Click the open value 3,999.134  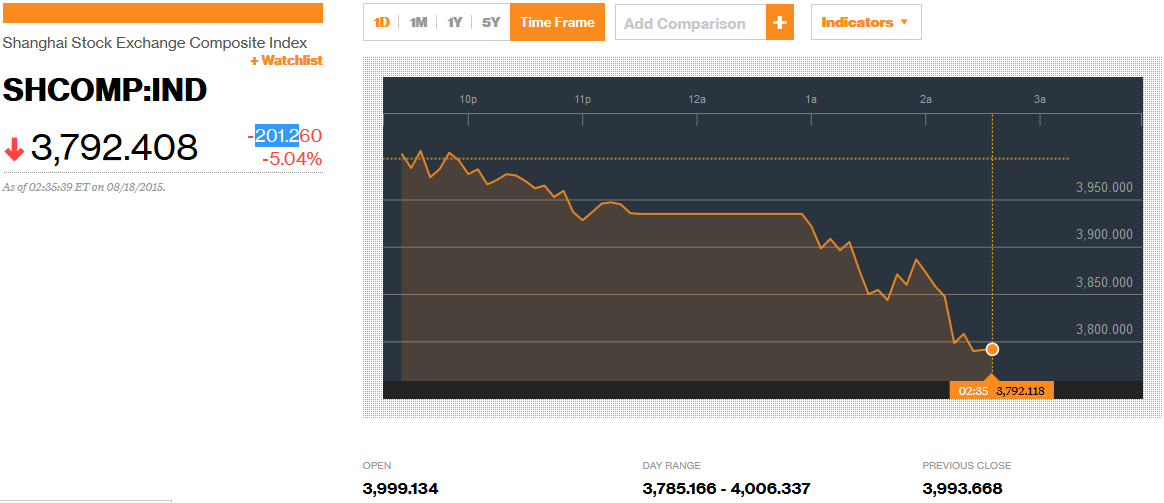click(400, 489)
